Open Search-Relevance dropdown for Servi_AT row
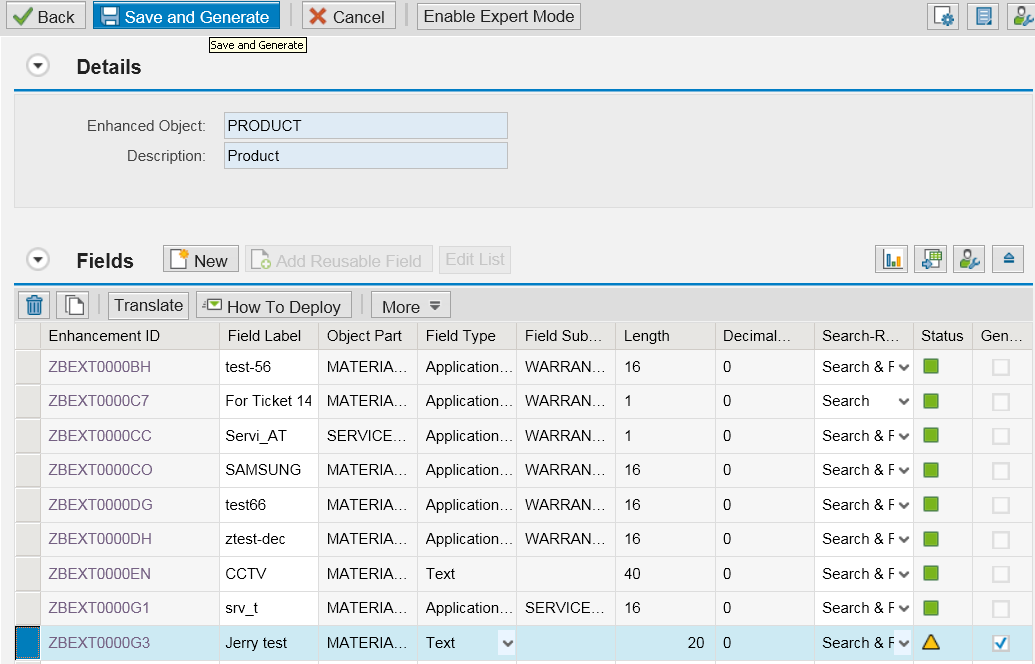This screenshot has width=1035, height=664. (904, 436)
